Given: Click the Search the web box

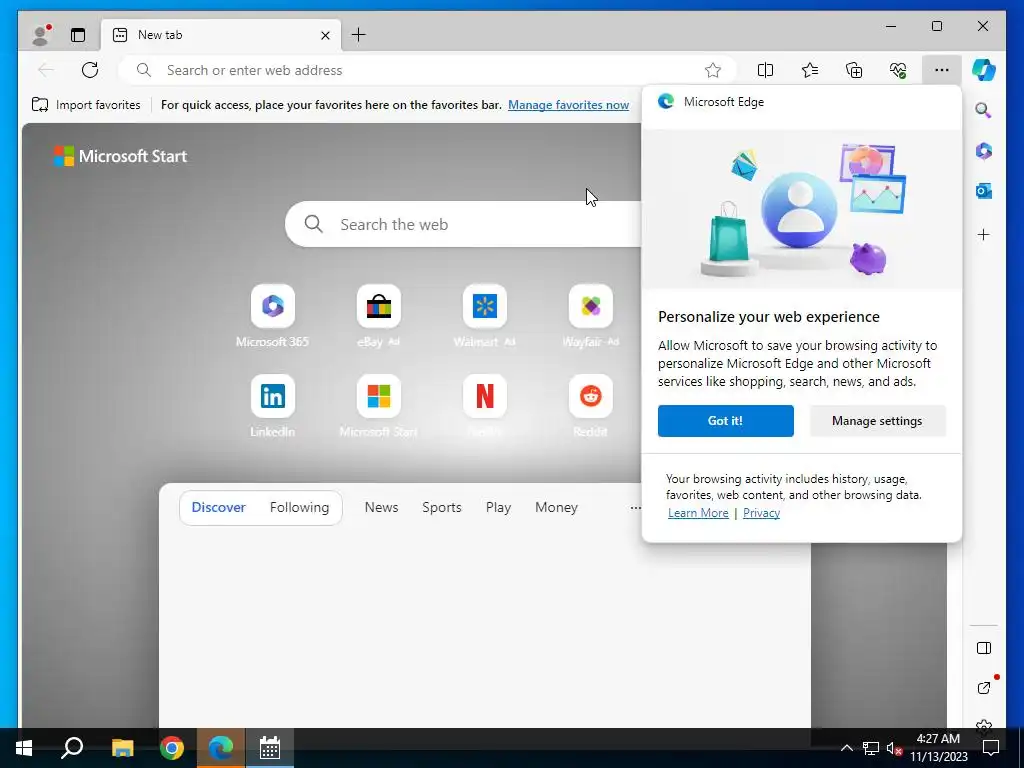Looking at the screenshot, I should tap(464, 224).
